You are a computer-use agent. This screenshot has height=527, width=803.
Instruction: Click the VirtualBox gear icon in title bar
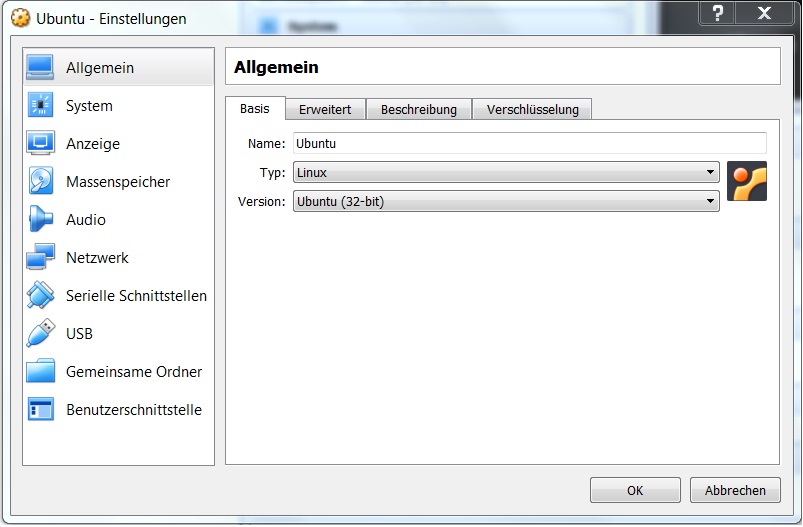tap(20, 18)
